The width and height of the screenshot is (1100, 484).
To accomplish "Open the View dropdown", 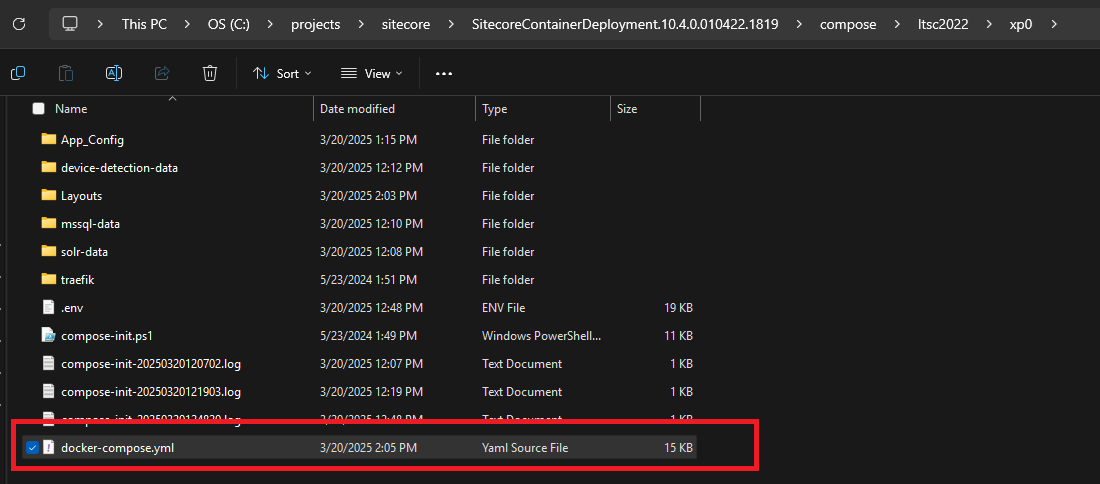I will click(372, 73).
